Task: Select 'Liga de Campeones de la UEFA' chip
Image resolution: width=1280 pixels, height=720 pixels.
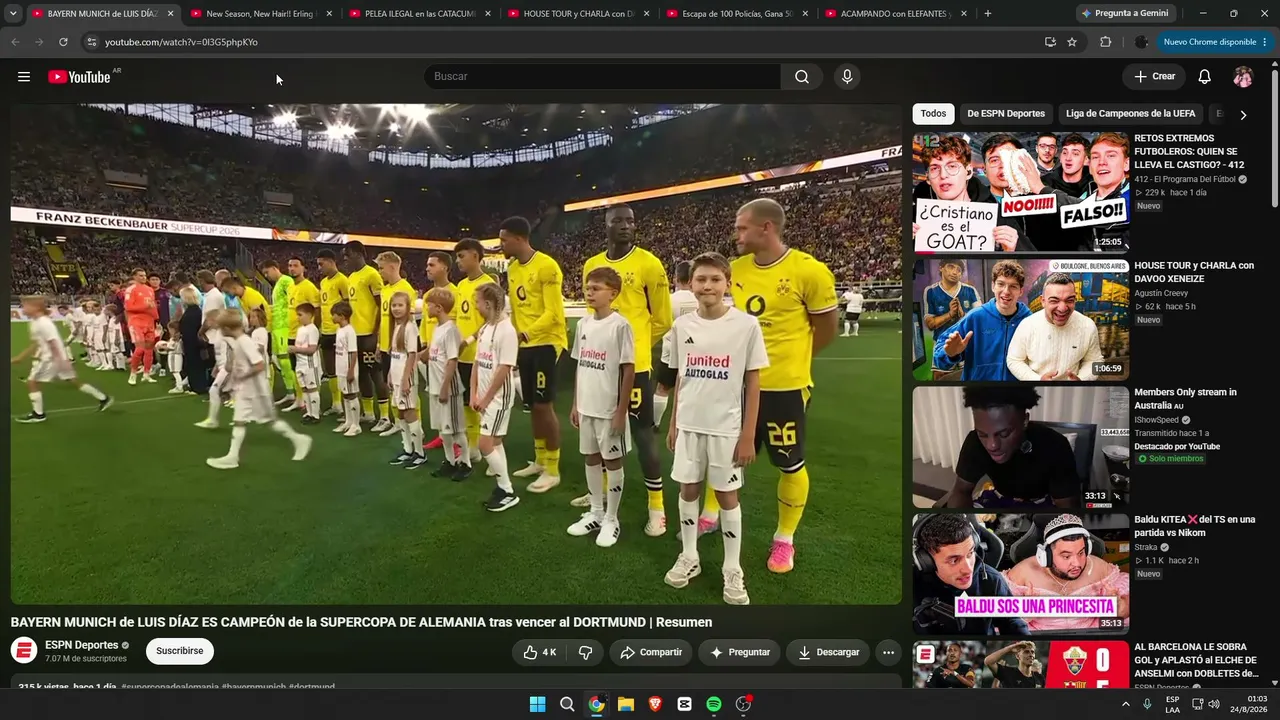Action: tap(1130, 114)
